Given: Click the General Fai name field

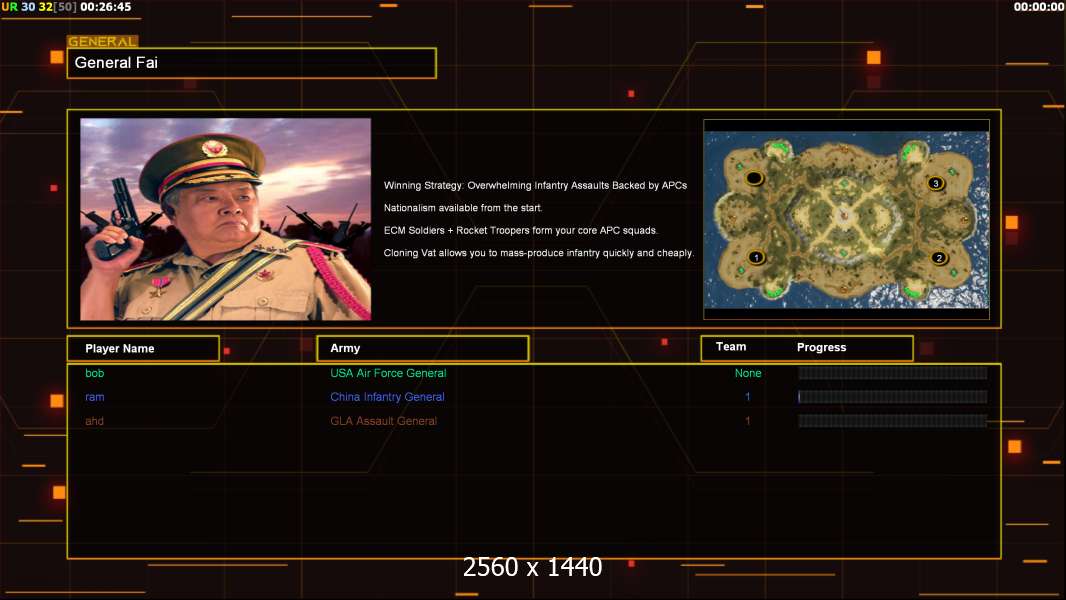Looking at the screenshot, I should [x=252, y=63].
